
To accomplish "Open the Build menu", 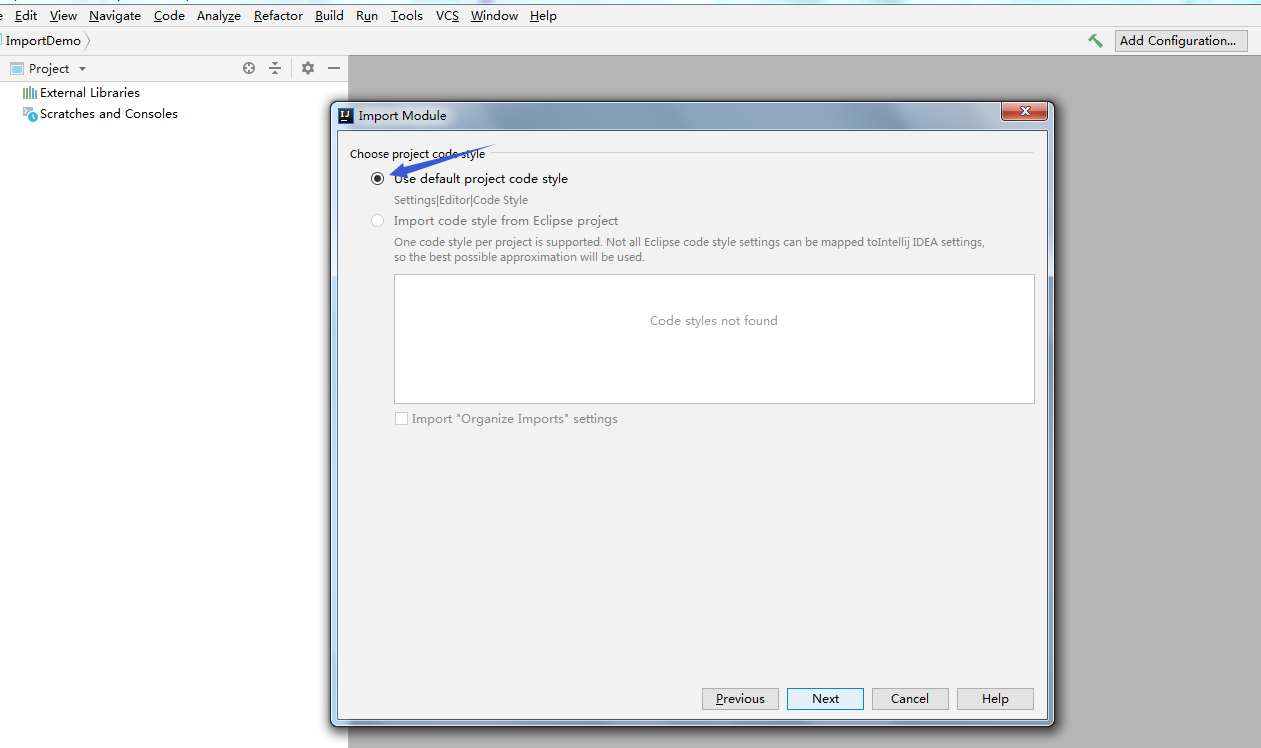I will tap(329, 16).
